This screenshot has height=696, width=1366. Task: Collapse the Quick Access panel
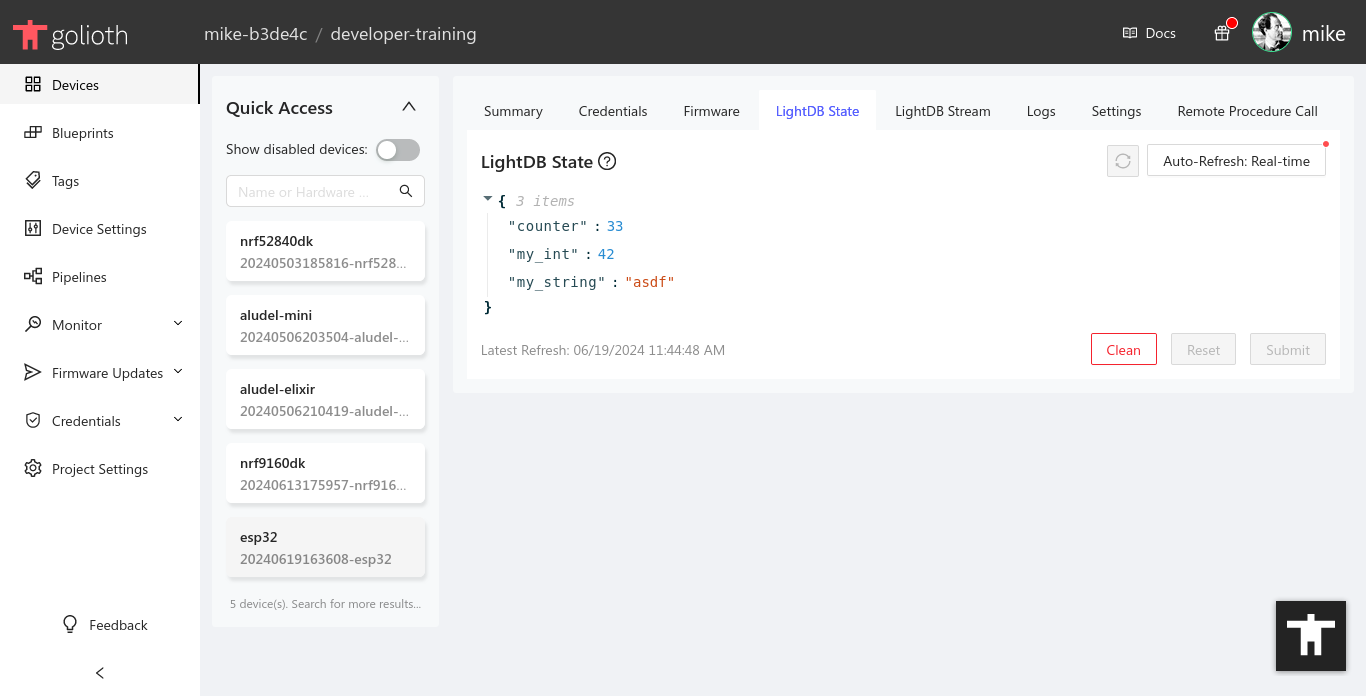(x=408, y=105)
